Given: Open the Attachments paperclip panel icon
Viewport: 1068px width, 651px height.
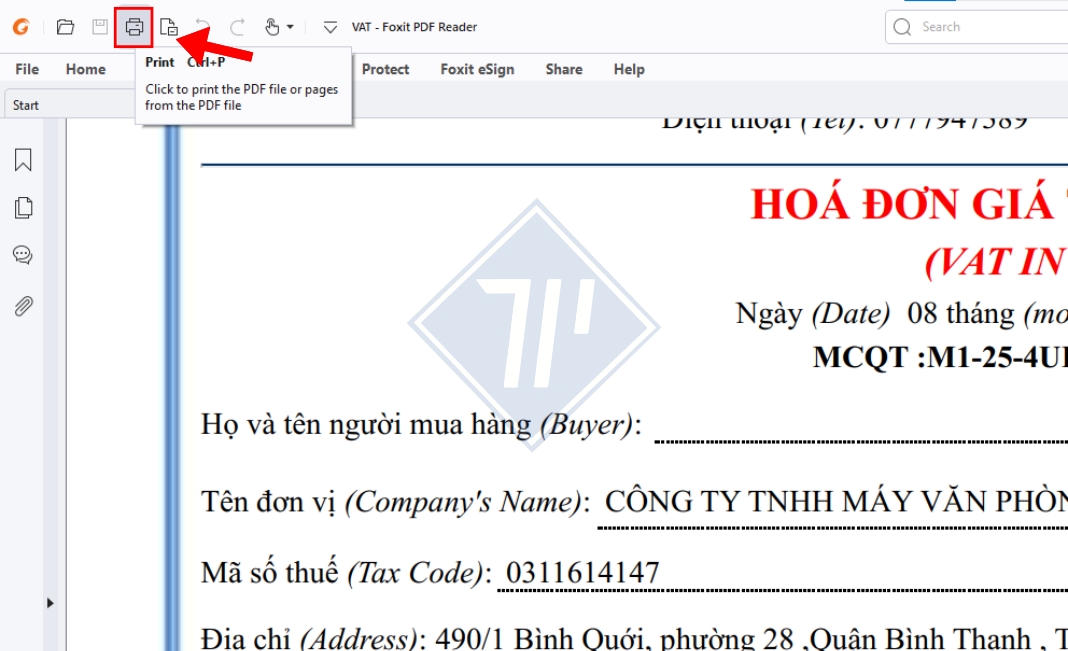Looking at the screenshot, I should (x=23, y=306).
